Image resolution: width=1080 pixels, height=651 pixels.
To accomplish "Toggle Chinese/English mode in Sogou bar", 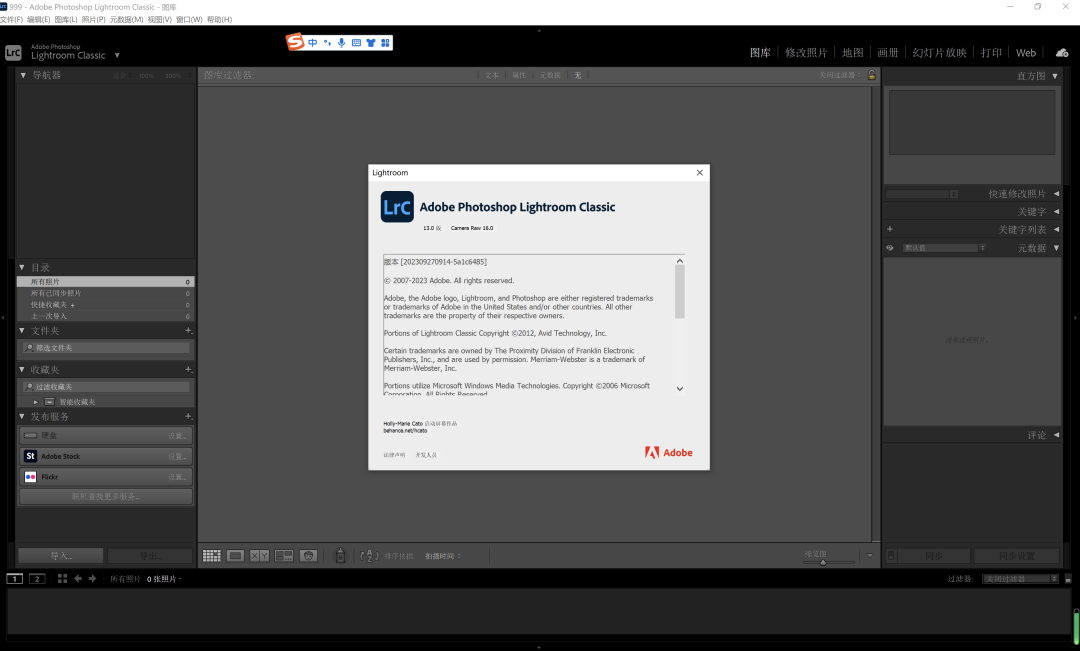I will coord(313,43).
